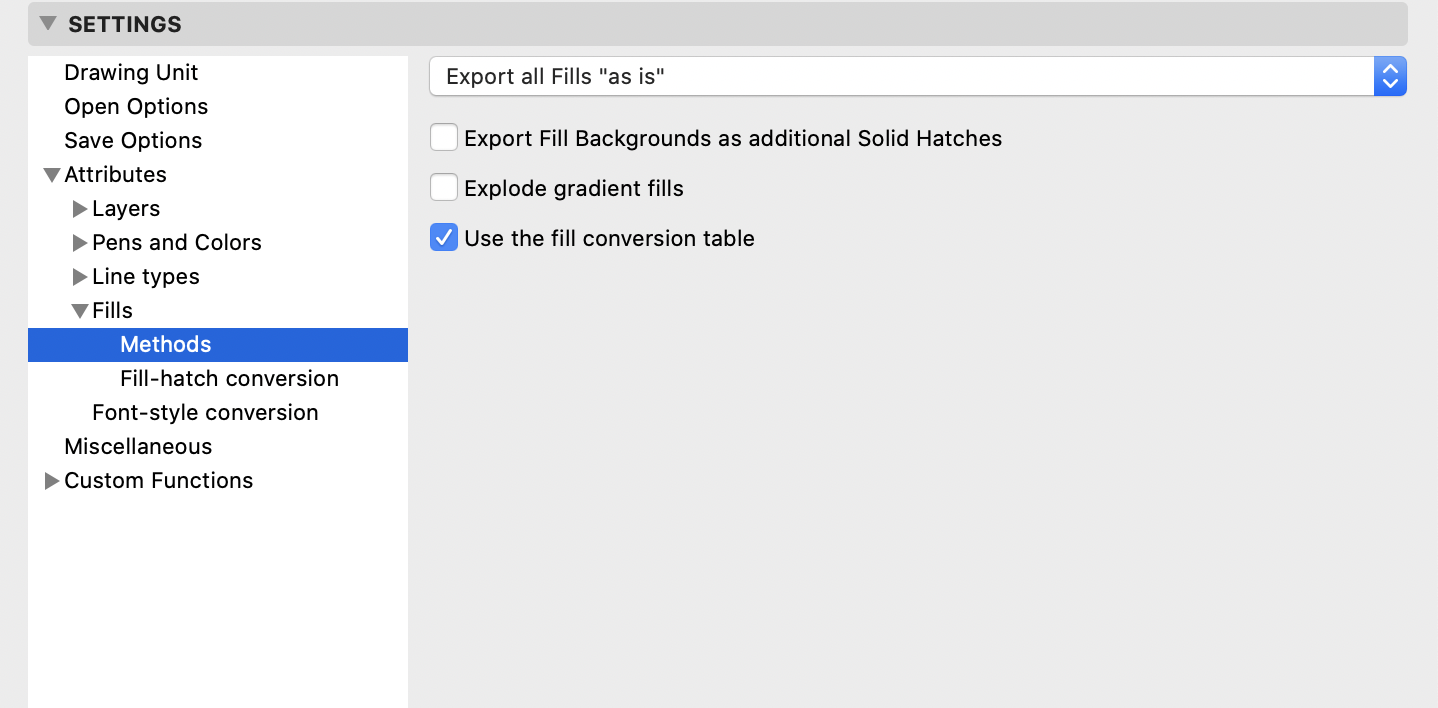
Task: Click the SETTINGS header bar
Action: point(718,24)
